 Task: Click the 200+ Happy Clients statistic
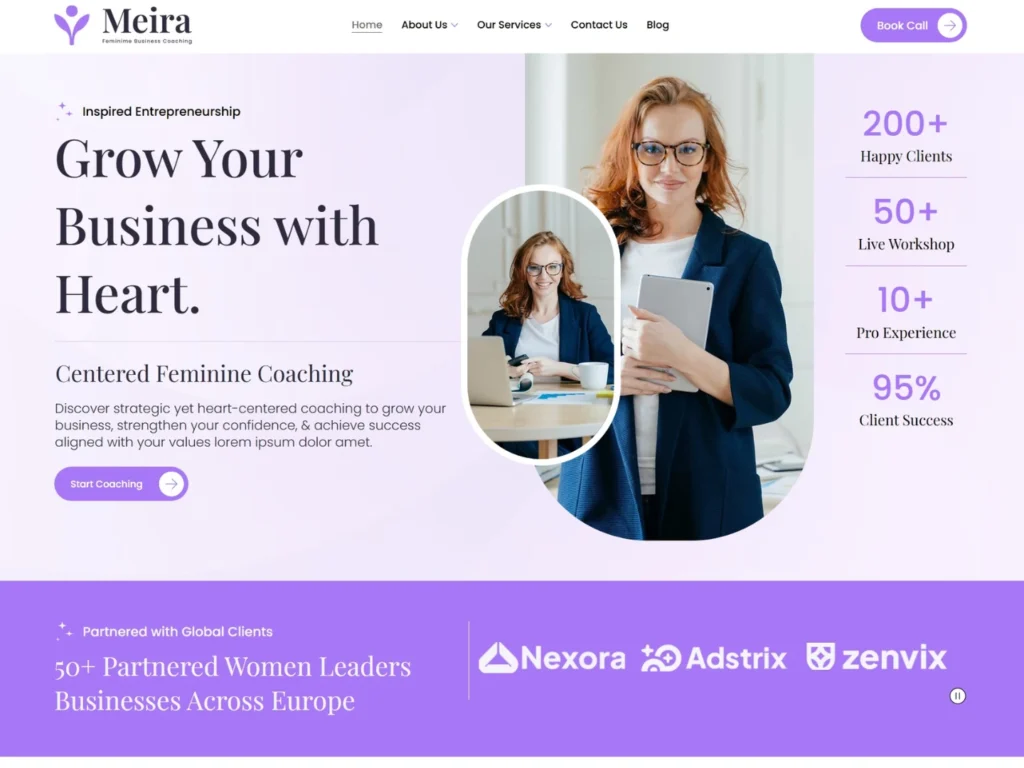[905, 136]
